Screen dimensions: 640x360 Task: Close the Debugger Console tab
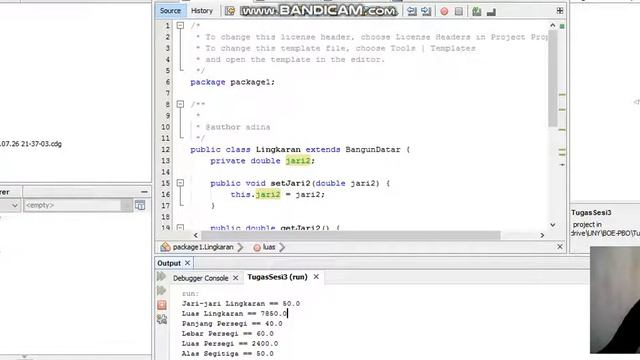click(236, 278)
